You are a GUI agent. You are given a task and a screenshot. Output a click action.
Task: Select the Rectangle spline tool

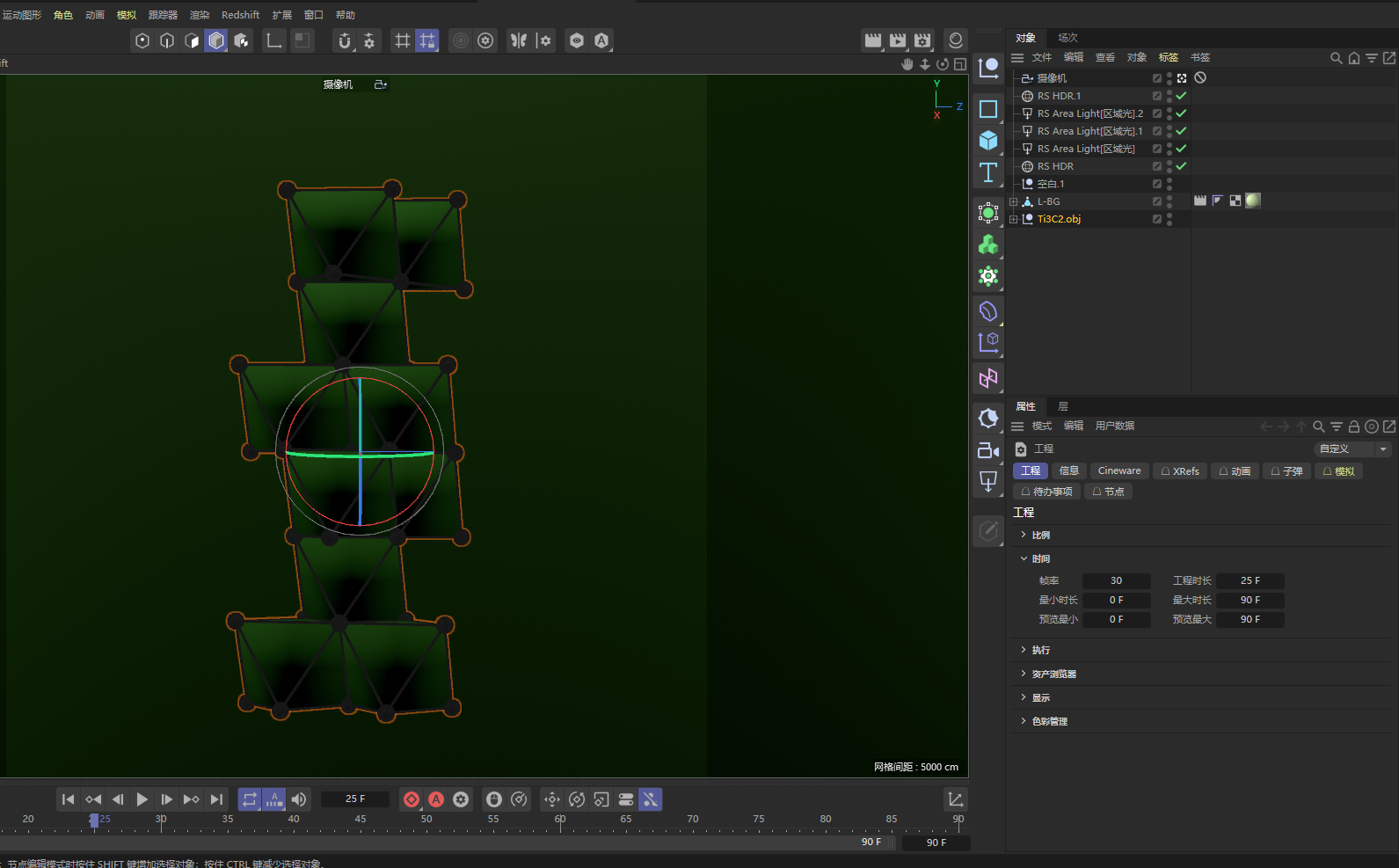coord(988,109)
